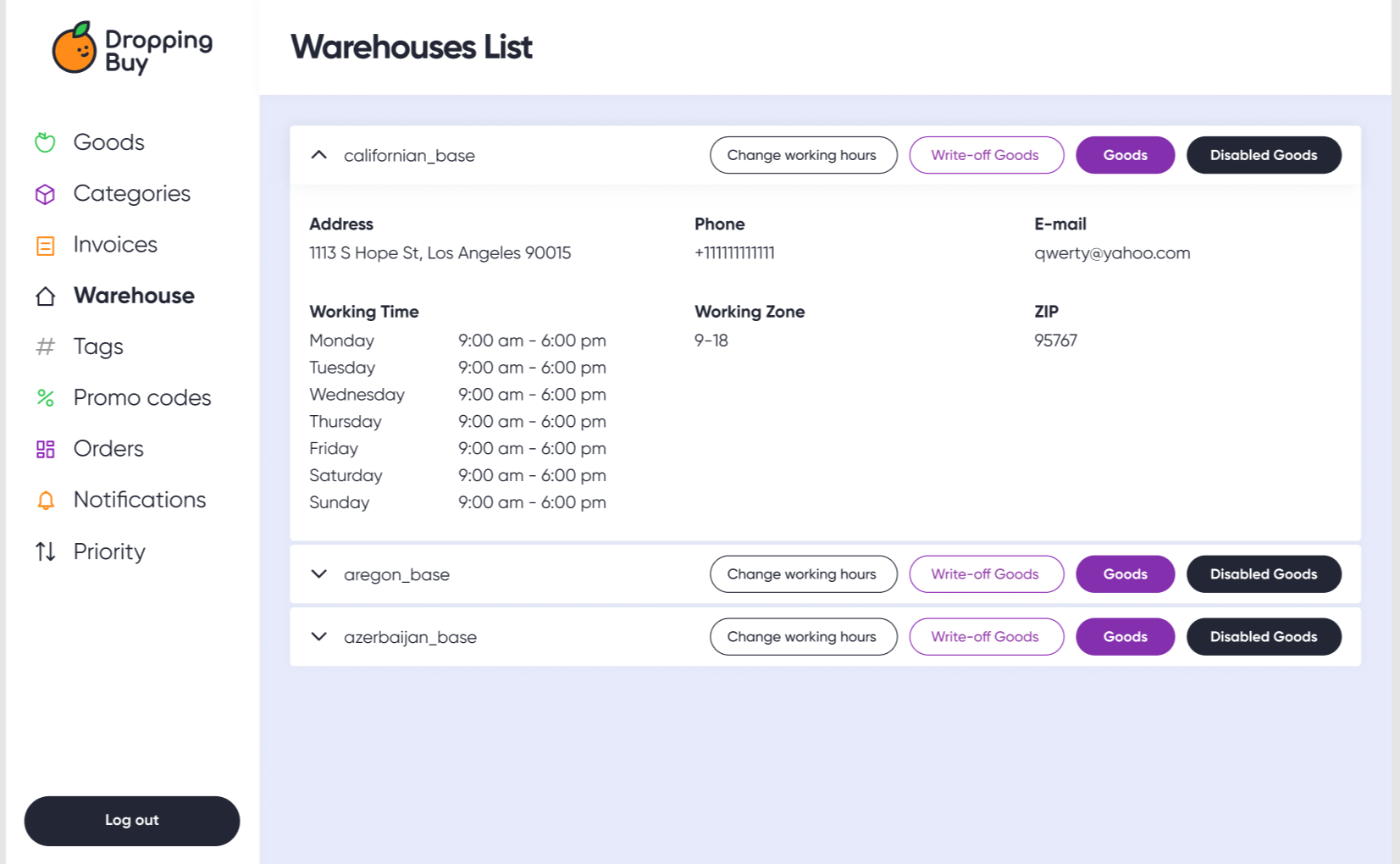
Task: Click the Goods apple icon in sidebar
Action: click(46, 142)
